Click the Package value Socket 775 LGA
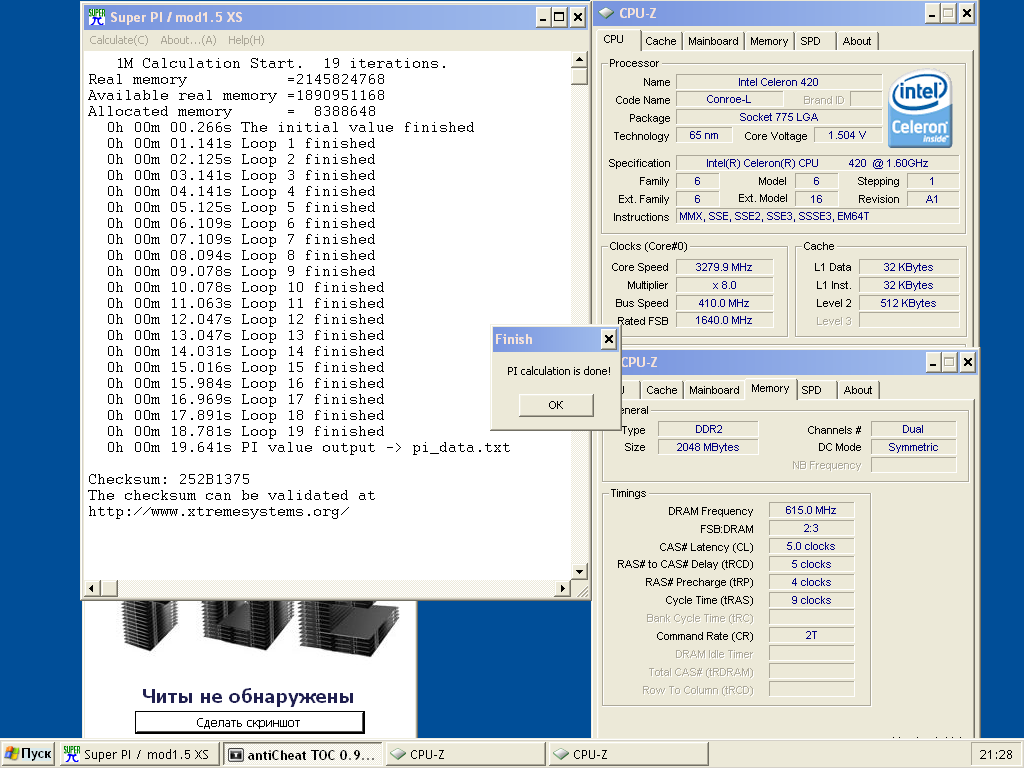Viewport: 1024px width, 768px height. tap(778, 118)
